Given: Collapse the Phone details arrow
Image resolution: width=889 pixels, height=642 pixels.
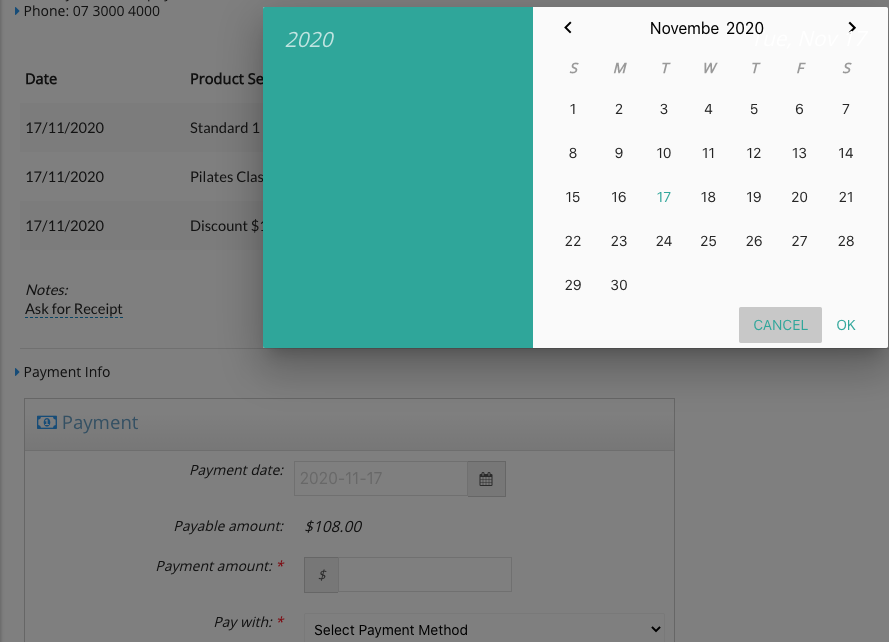Looking at the screenshot, I should point(16,11).
